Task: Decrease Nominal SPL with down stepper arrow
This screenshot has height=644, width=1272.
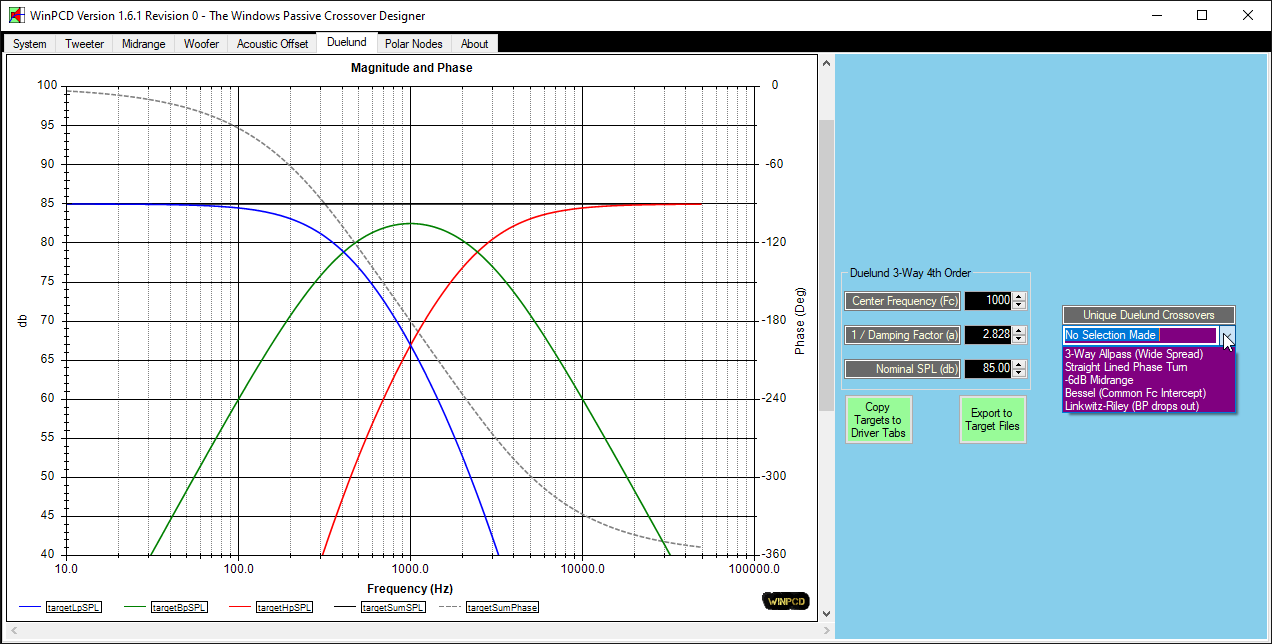Action: (1019, 373)
